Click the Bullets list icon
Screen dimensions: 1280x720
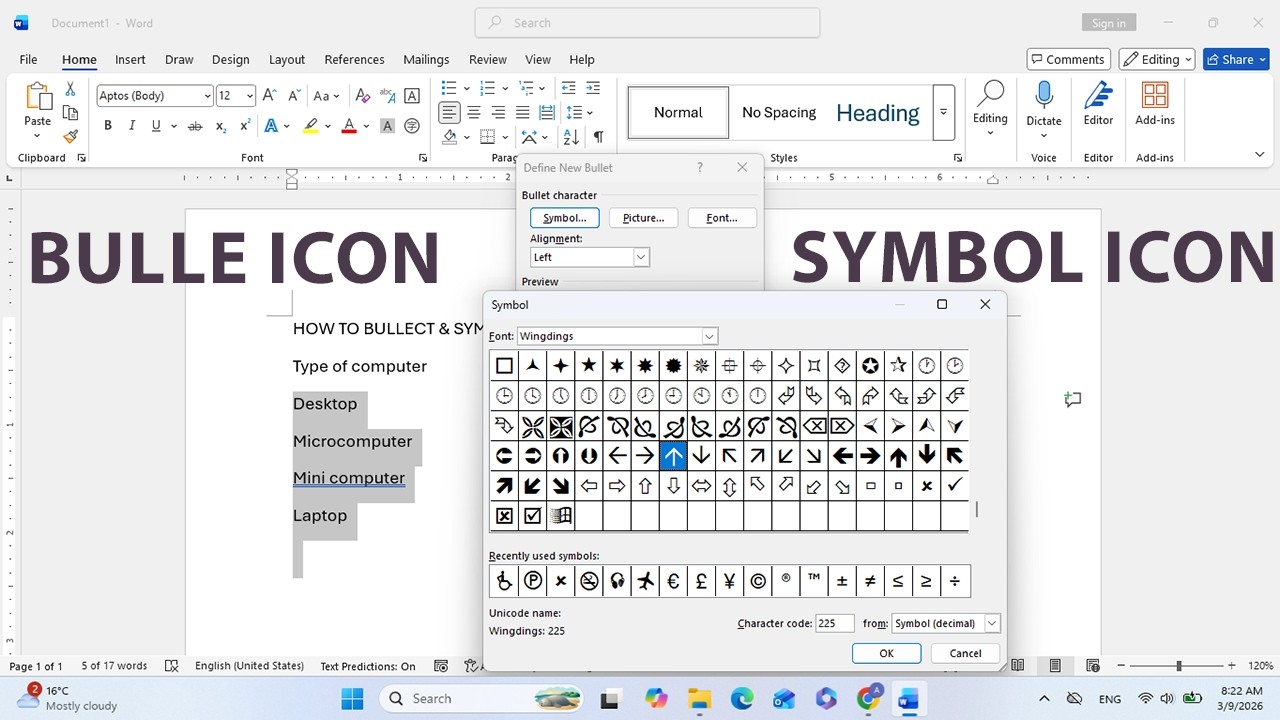tap(449, 88)
